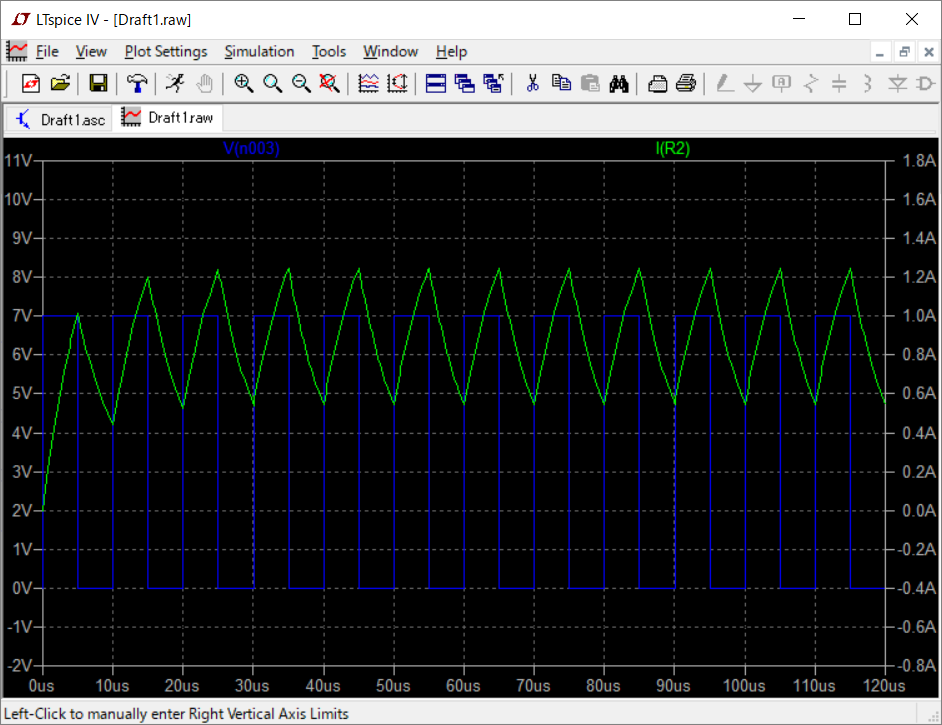Switch to the Draft1.asc schematic tab
The width and height of the screenshot is (942, 725).
60,120
